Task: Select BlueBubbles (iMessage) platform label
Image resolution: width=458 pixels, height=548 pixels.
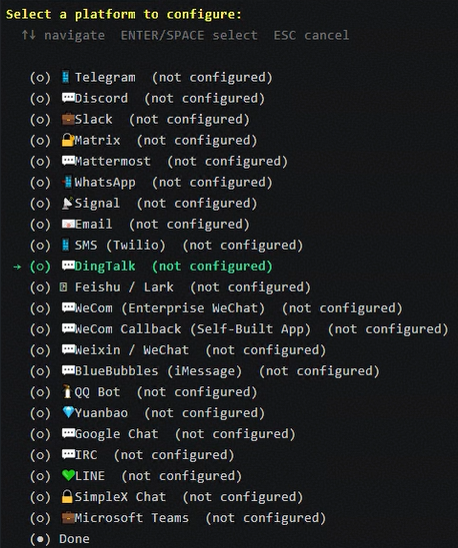Action: click(158, 371)
